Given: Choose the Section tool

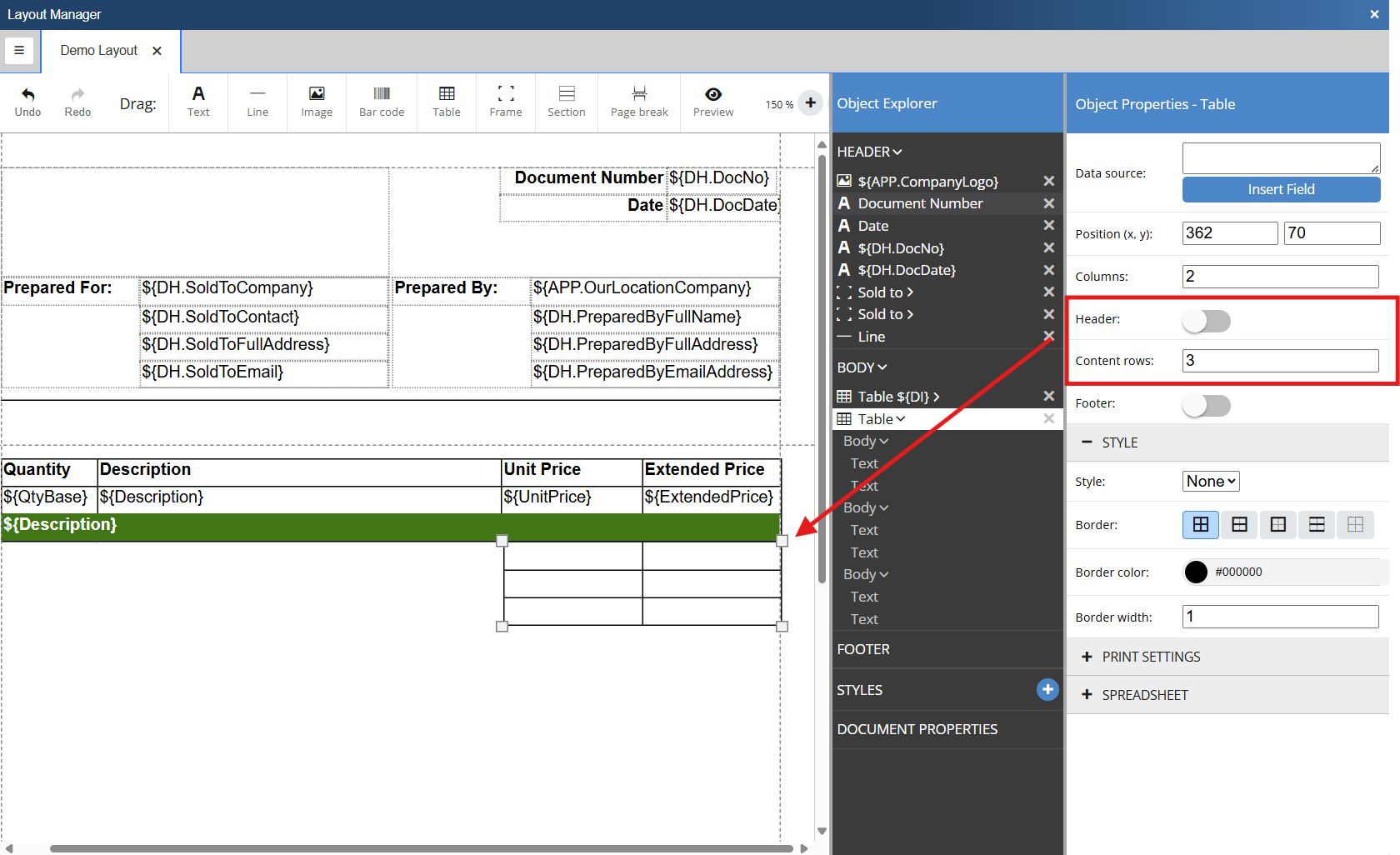Looking at the screenshot, I should point(566,102).
